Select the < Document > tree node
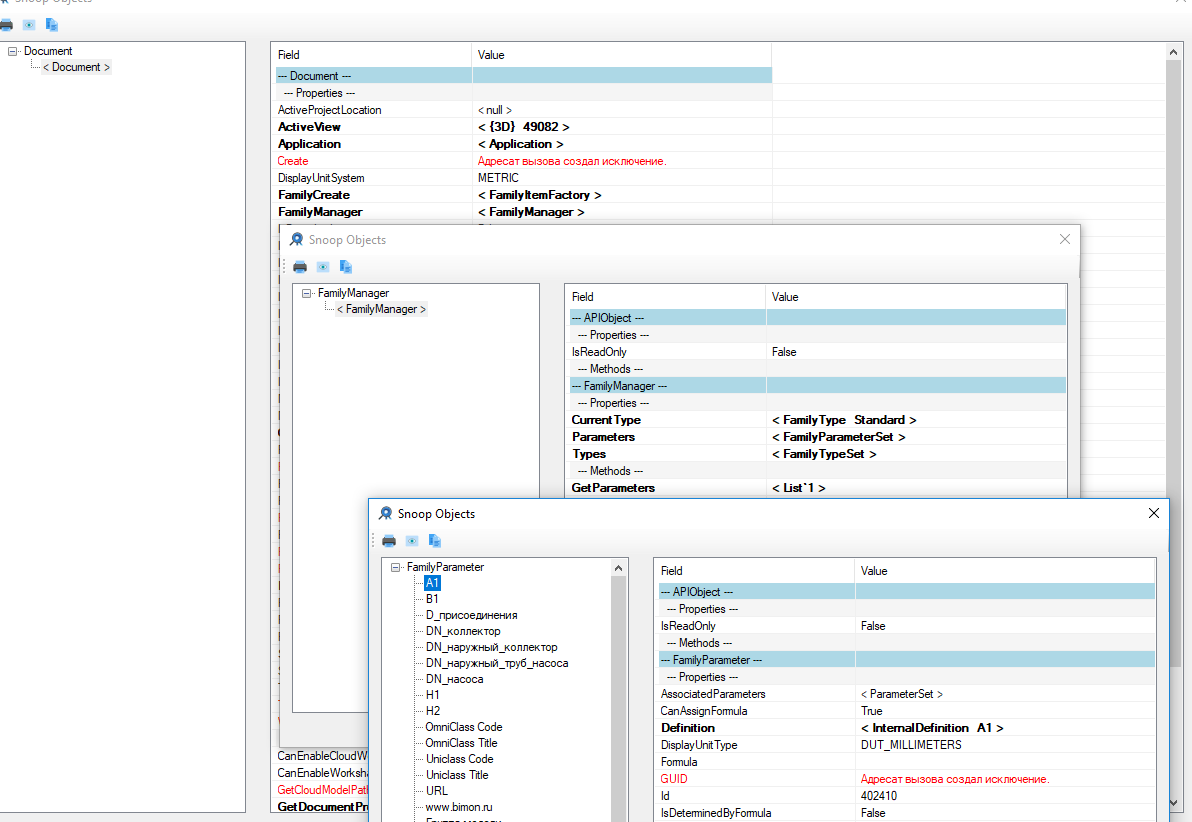 (76, 66)
